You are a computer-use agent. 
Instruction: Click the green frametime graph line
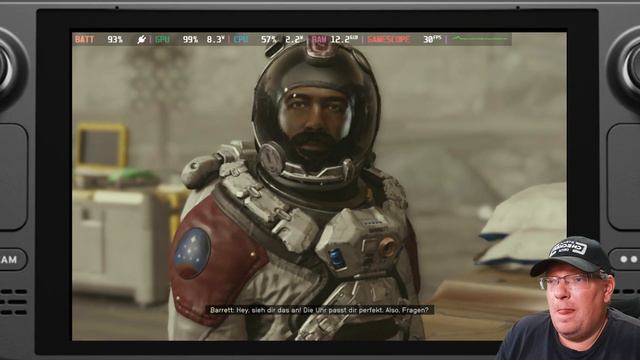click(x=480, y=38)
